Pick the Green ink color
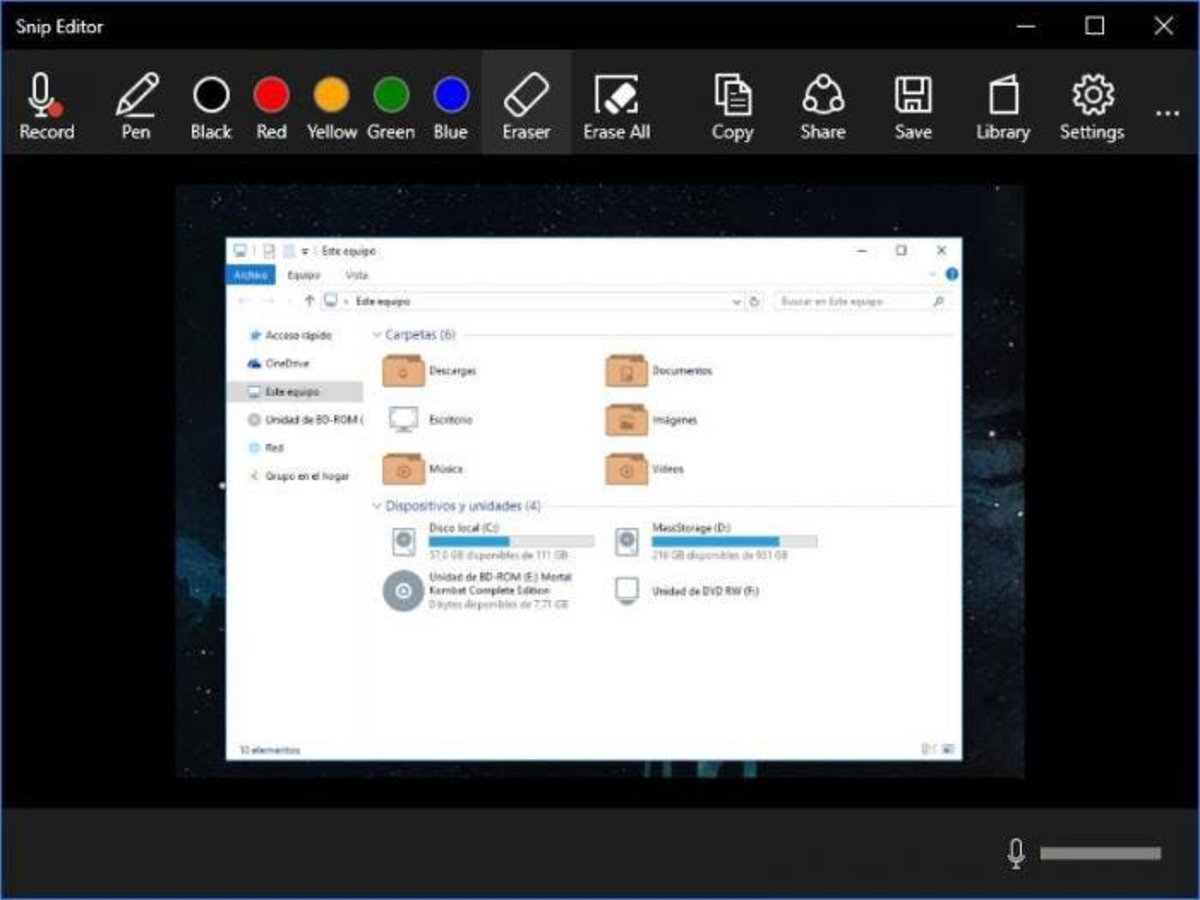The width and height of the screenshot is (1200, 900). 391,106
